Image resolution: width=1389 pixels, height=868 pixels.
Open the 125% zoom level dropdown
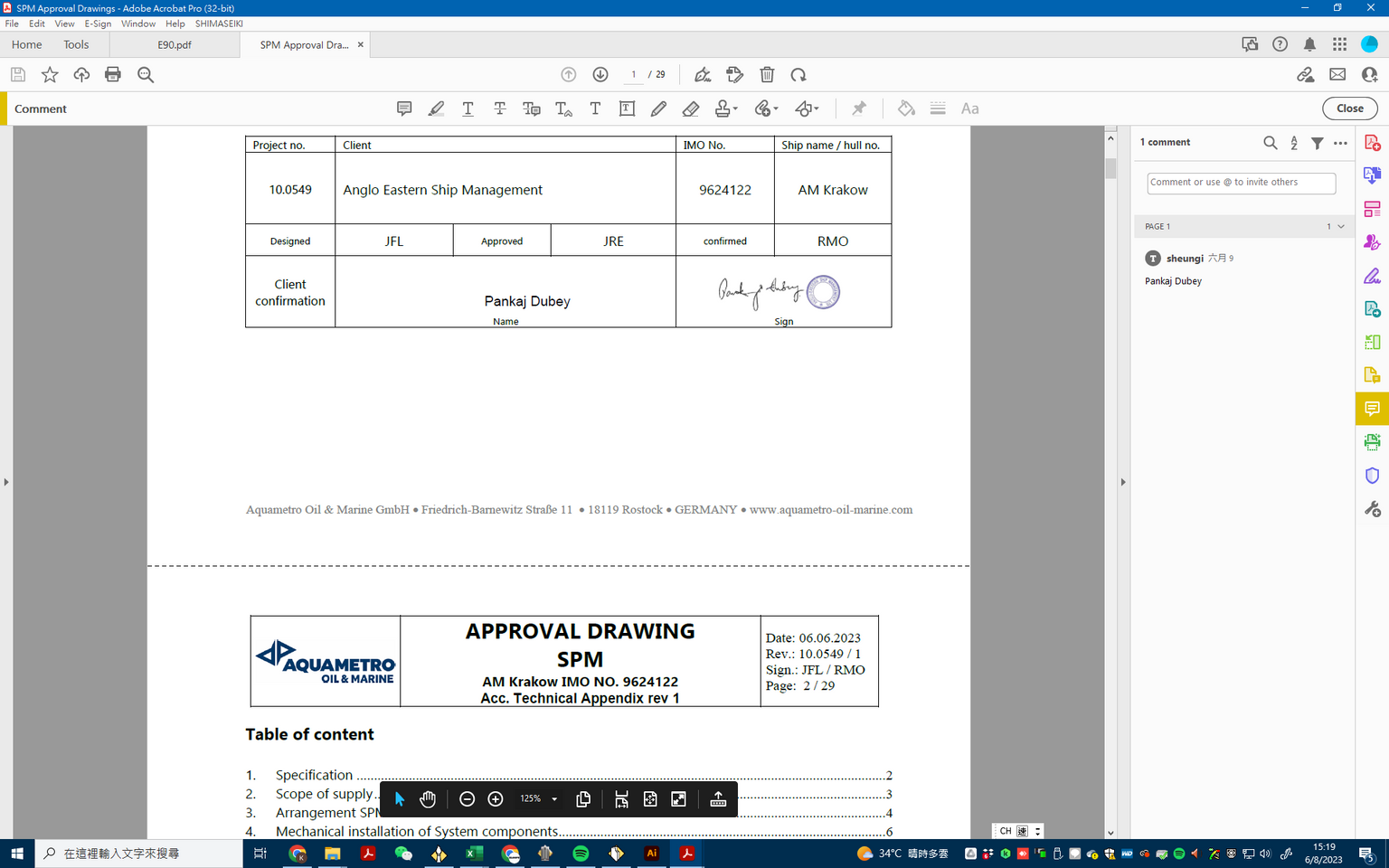coord(554,799)
